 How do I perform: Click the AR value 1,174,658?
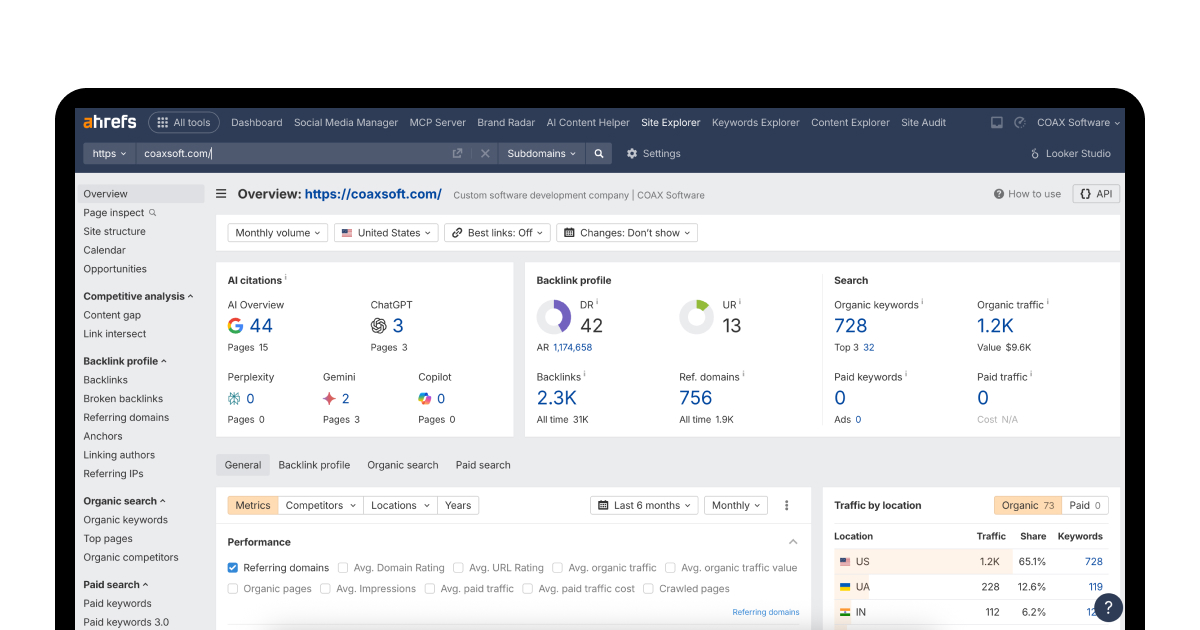click(572, 347)
